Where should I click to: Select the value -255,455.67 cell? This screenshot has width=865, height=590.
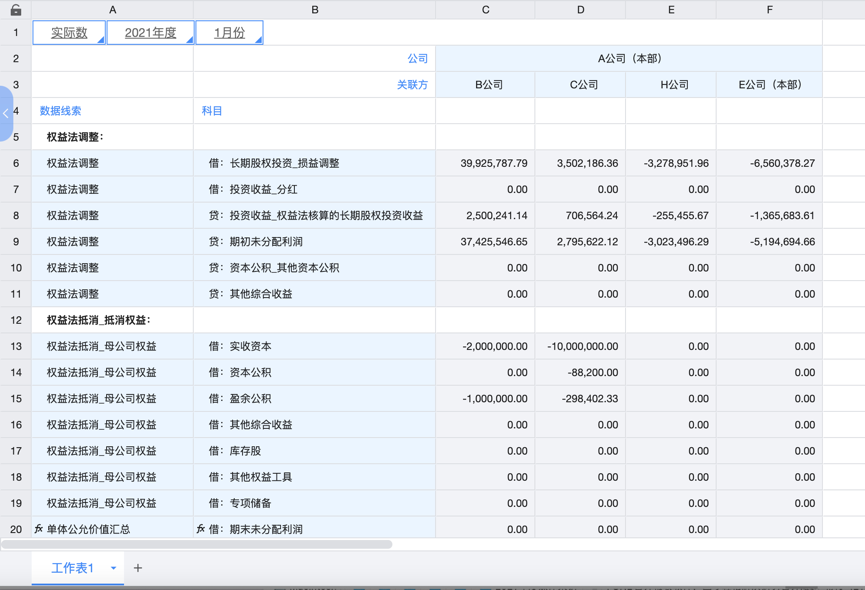671,216
